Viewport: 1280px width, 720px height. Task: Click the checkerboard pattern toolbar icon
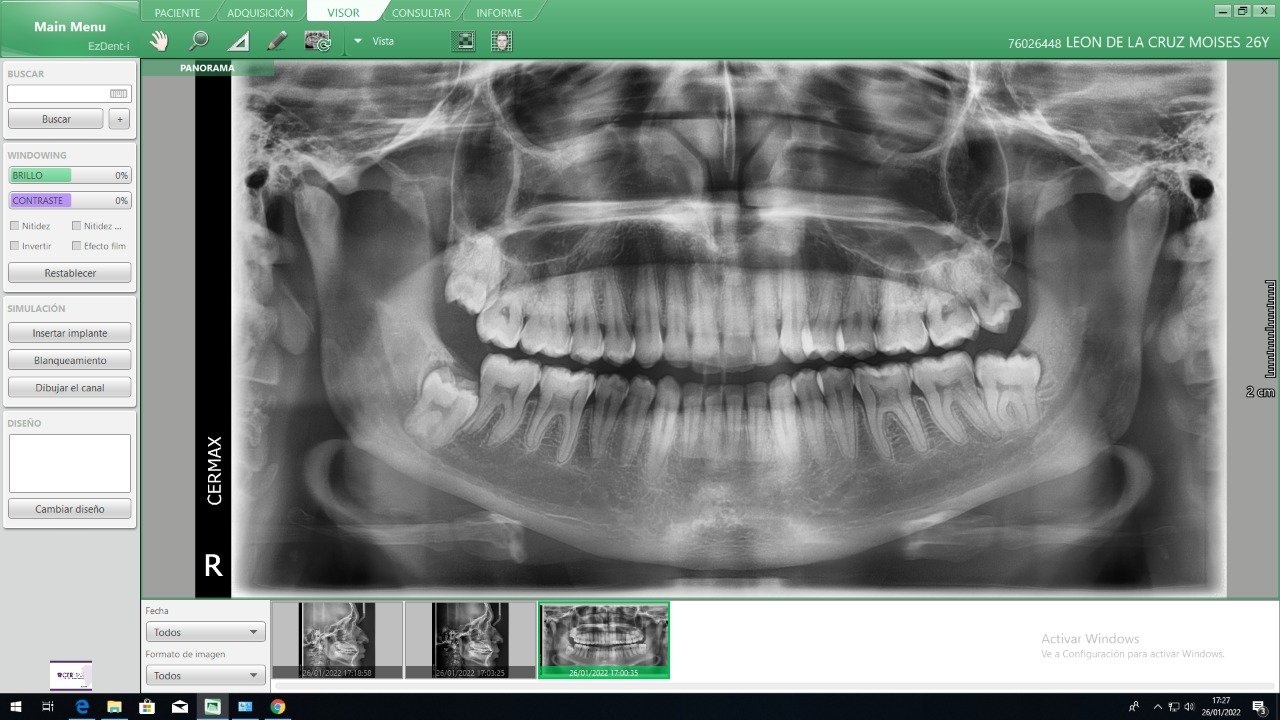[463, 41]
